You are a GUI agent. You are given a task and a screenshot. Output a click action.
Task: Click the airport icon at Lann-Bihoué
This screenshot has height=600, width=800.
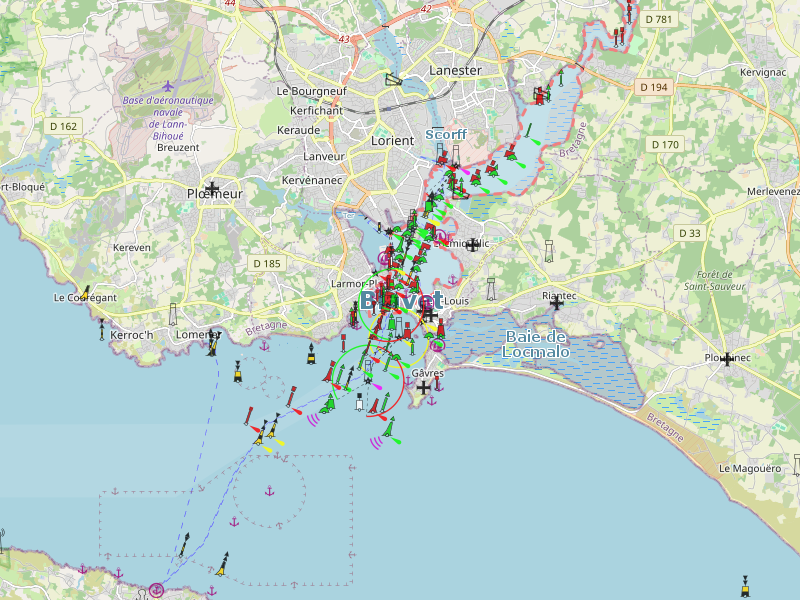(167, 85)
